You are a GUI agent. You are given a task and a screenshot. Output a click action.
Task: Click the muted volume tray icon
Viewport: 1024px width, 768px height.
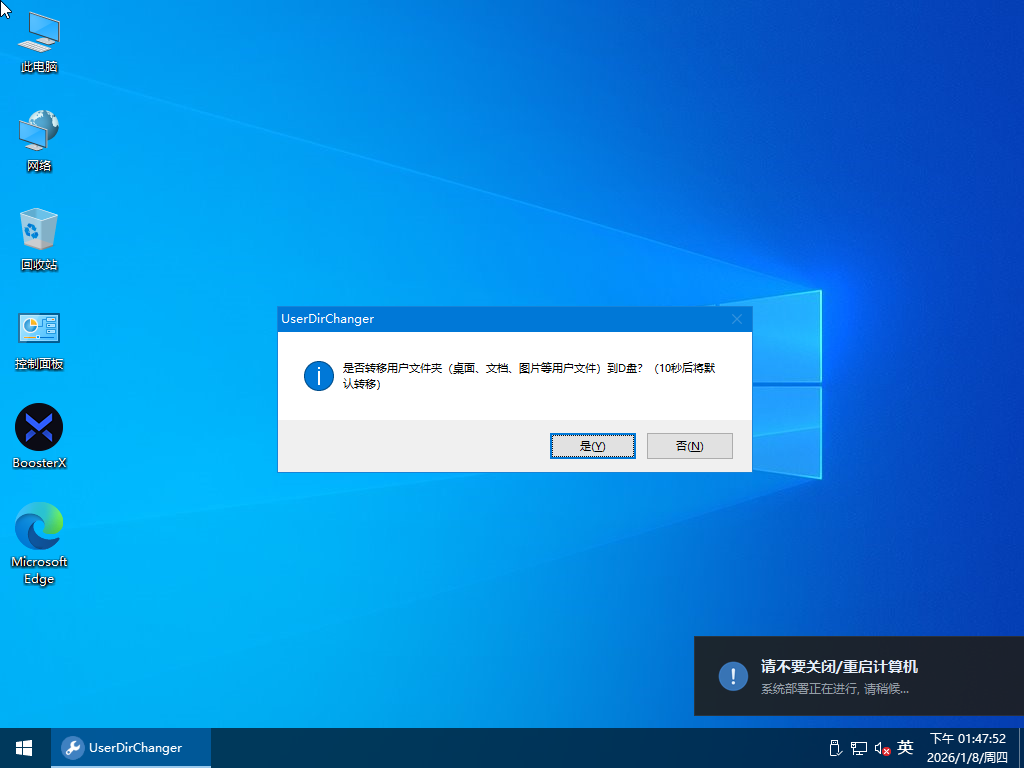click(882, 748)
